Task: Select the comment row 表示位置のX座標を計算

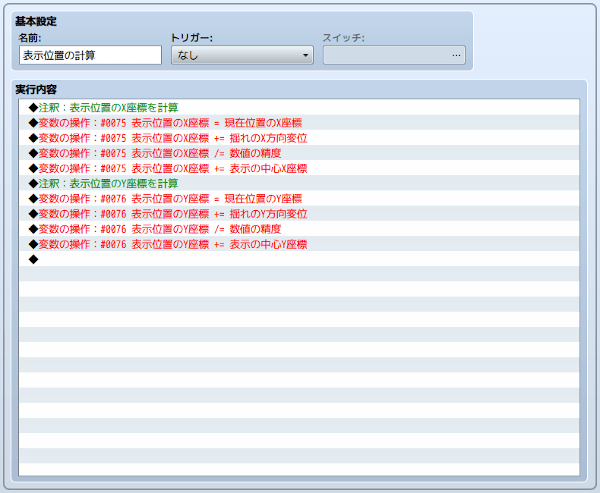Action: 299,108
